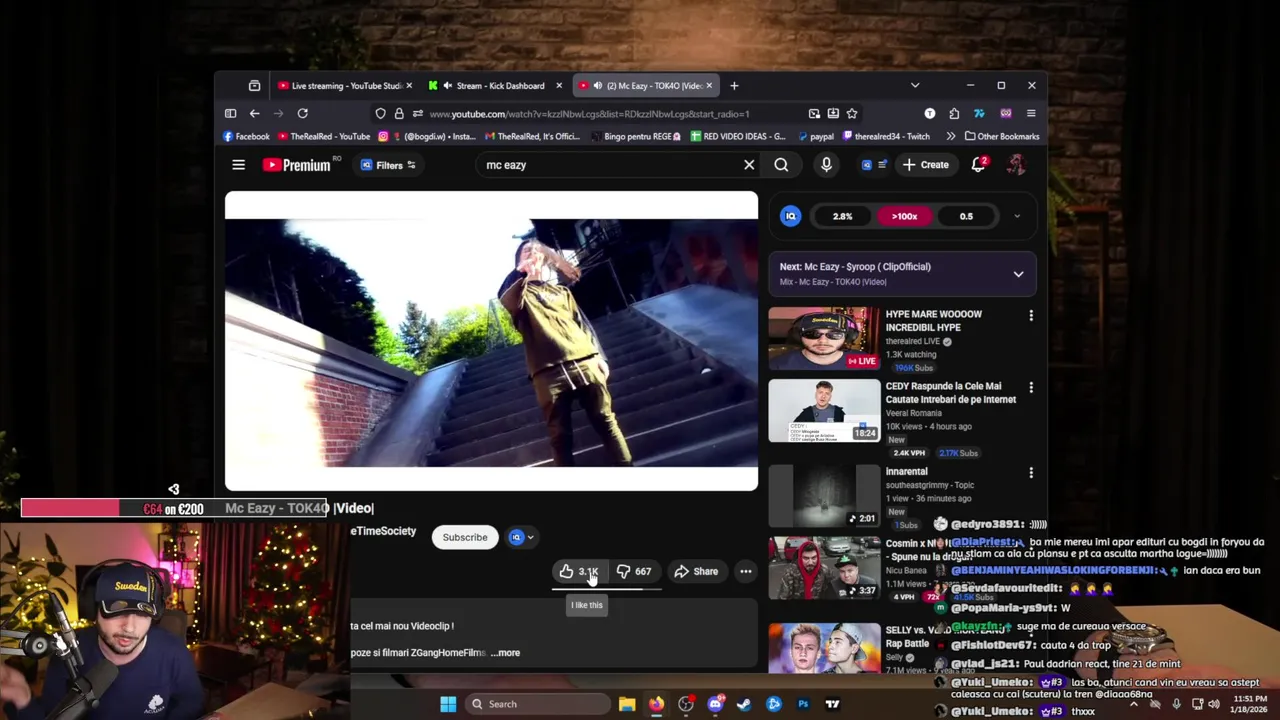Open Discord from the taskbar

coord(715,704)
